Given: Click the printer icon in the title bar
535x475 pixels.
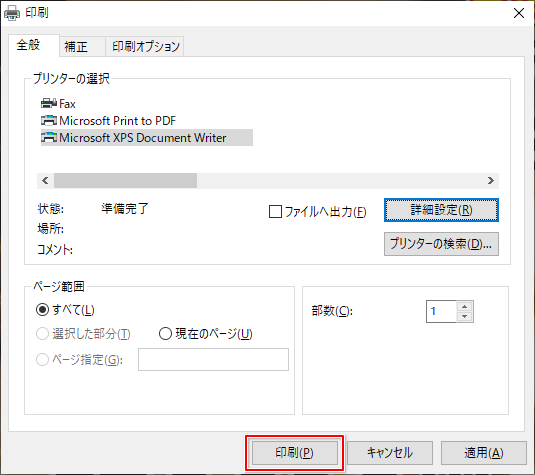Looking at the screenshot, I should [x=12, y=13].
